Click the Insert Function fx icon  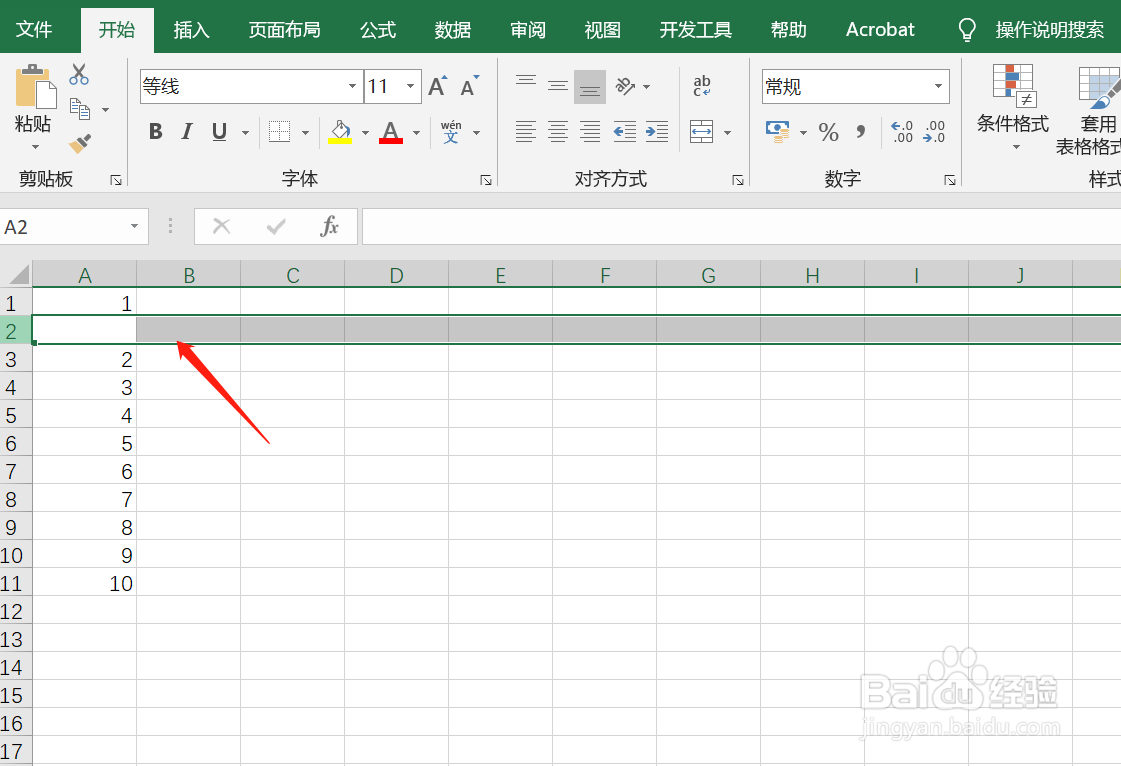coord(329,227)
